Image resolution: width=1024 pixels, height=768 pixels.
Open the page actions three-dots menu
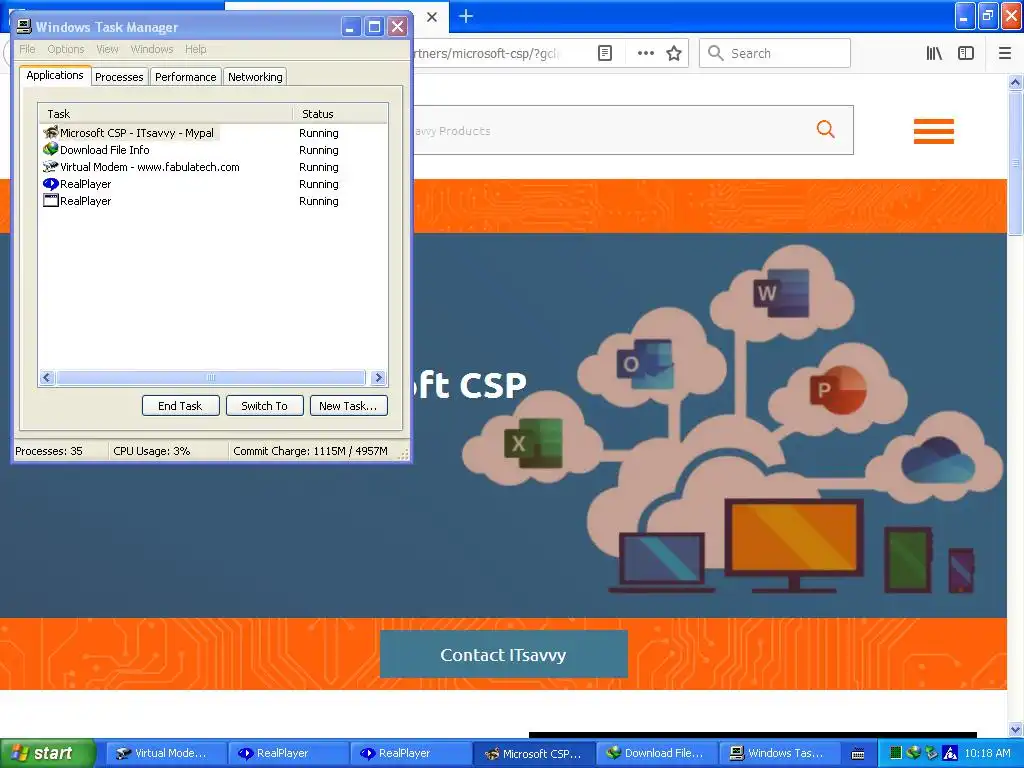646,53
